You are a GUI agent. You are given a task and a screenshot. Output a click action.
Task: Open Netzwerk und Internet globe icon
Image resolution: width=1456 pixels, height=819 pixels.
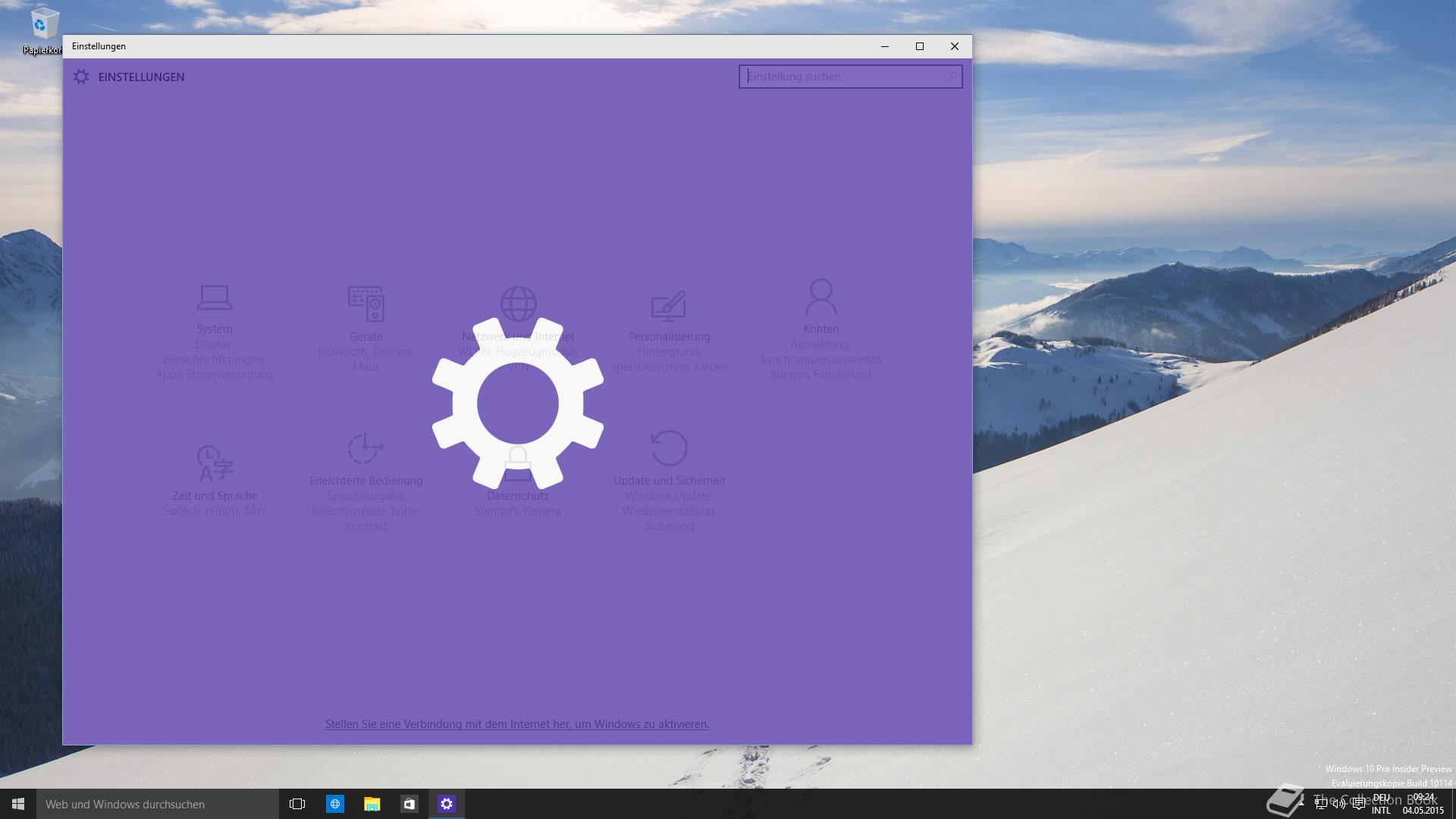pos(519,303)
